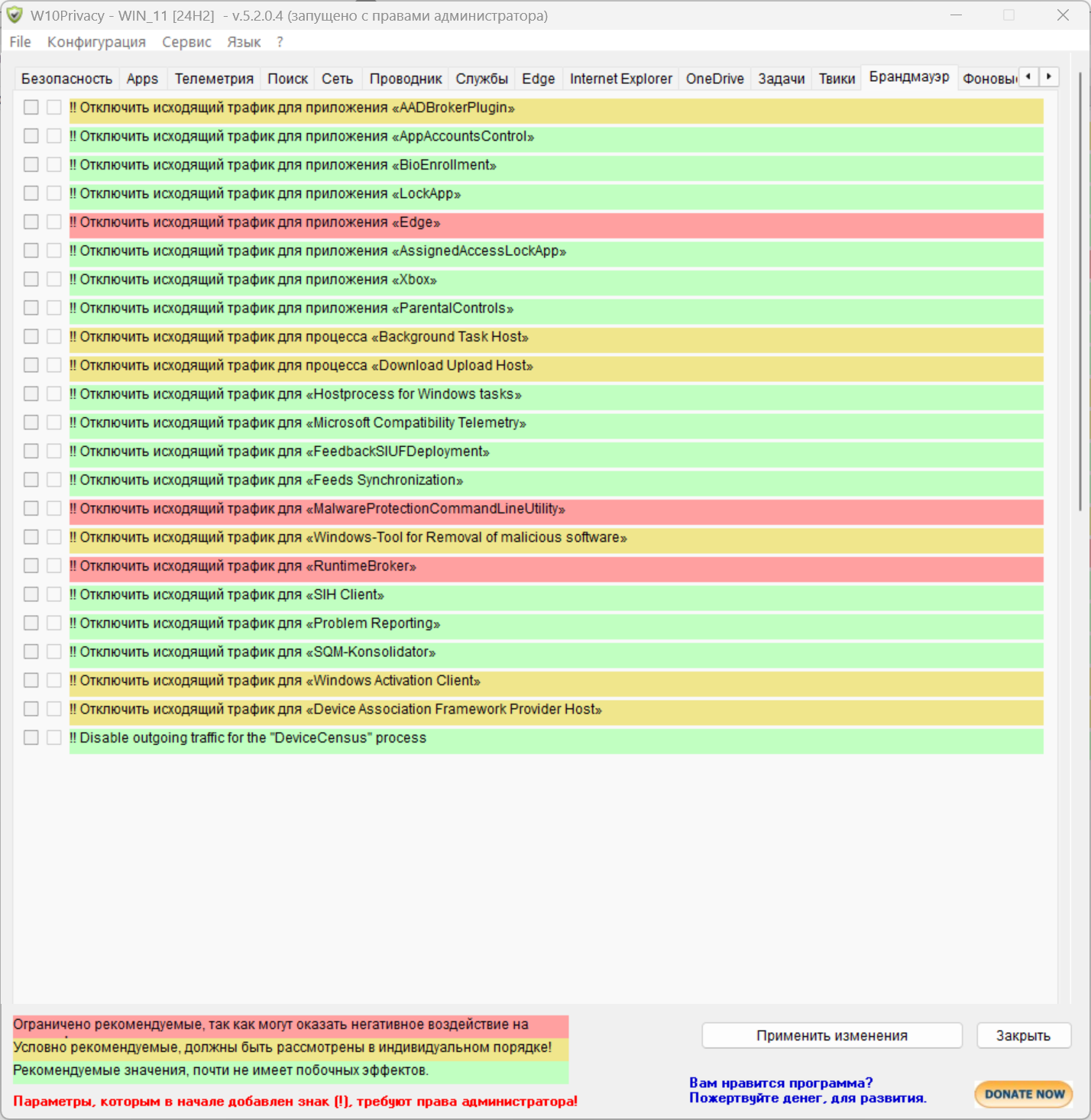Expand the Язык language menu
1091x1120 pixels.
pos(244,42)
